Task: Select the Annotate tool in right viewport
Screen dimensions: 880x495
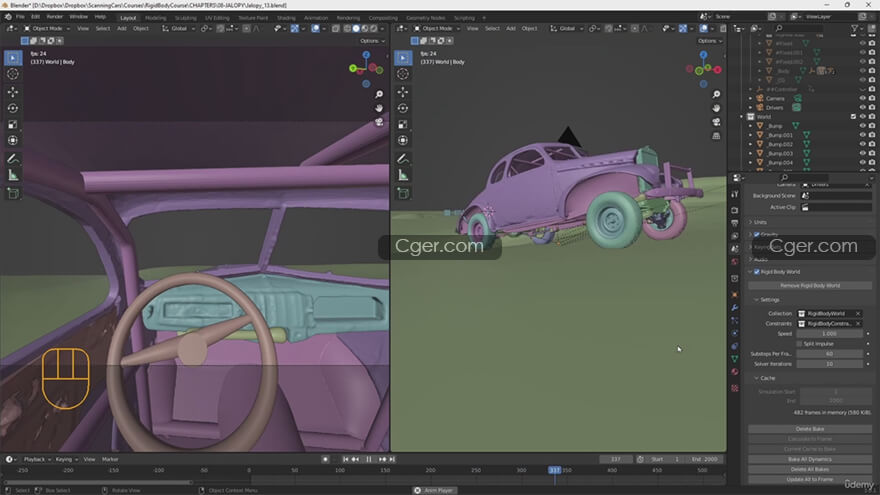Action: click(403, 159)
